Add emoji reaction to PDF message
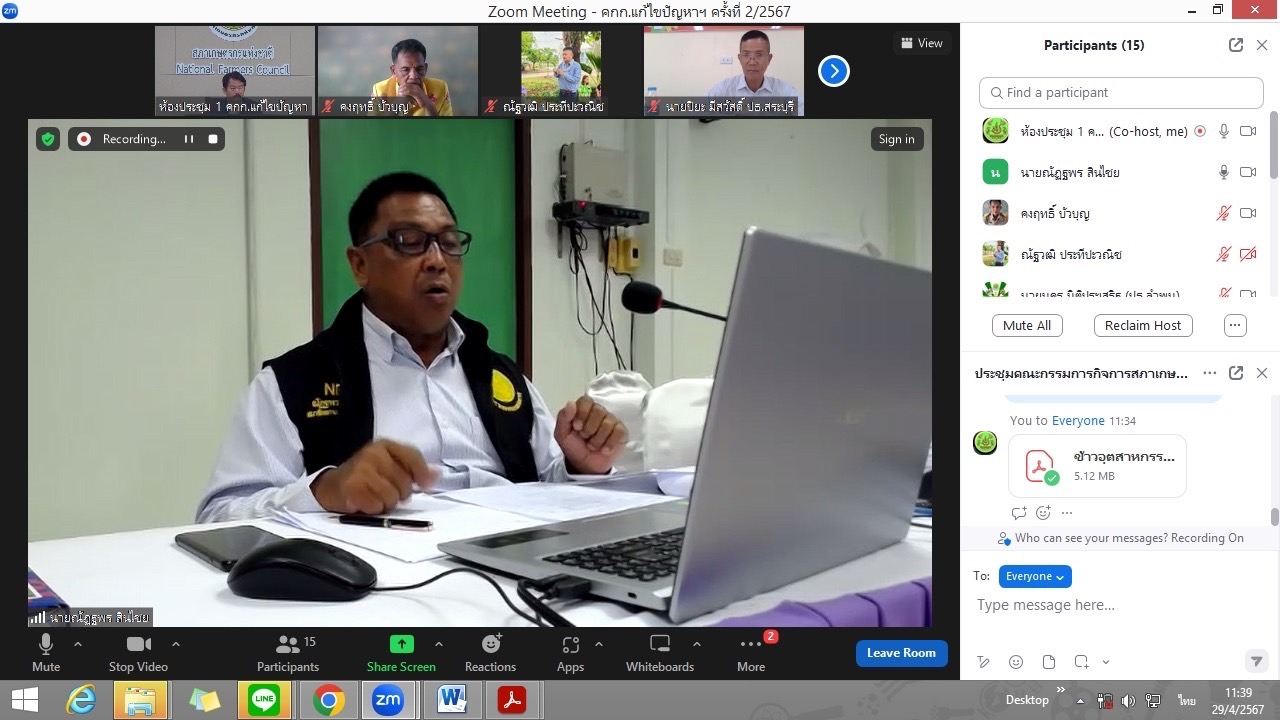 [1043, 513]
